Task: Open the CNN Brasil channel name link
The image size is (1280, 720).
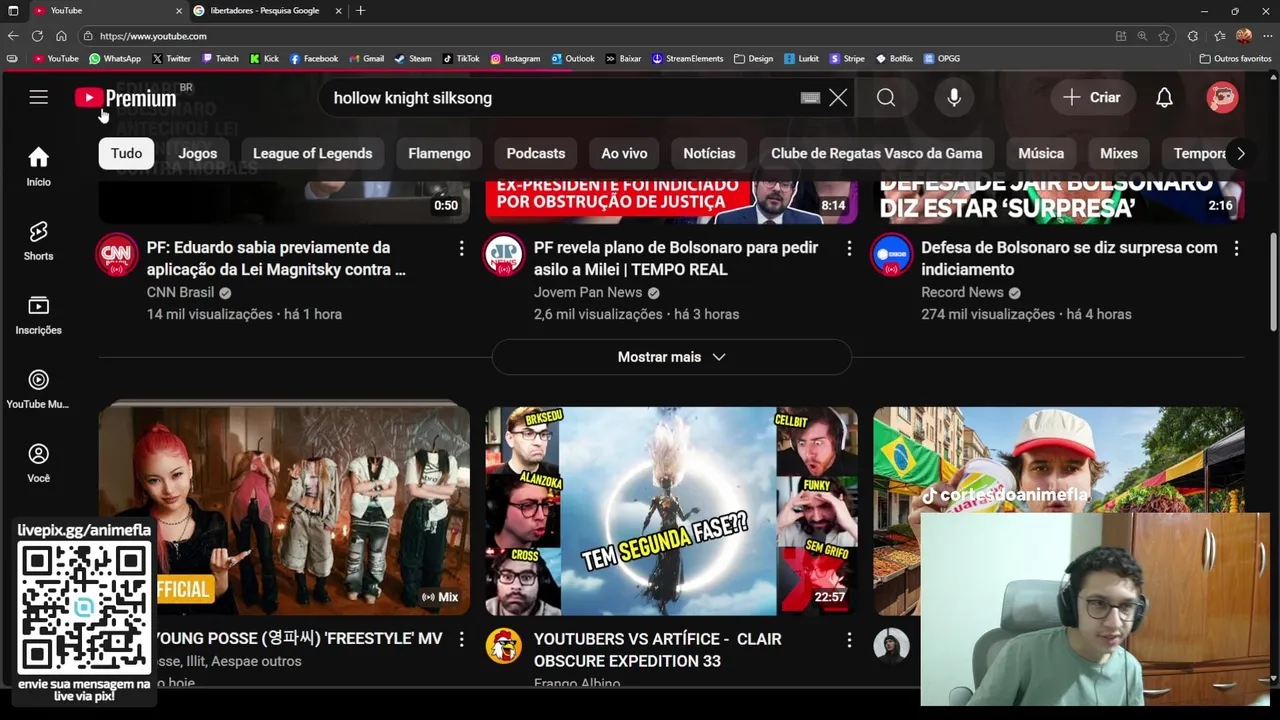Action: point(180,292)
